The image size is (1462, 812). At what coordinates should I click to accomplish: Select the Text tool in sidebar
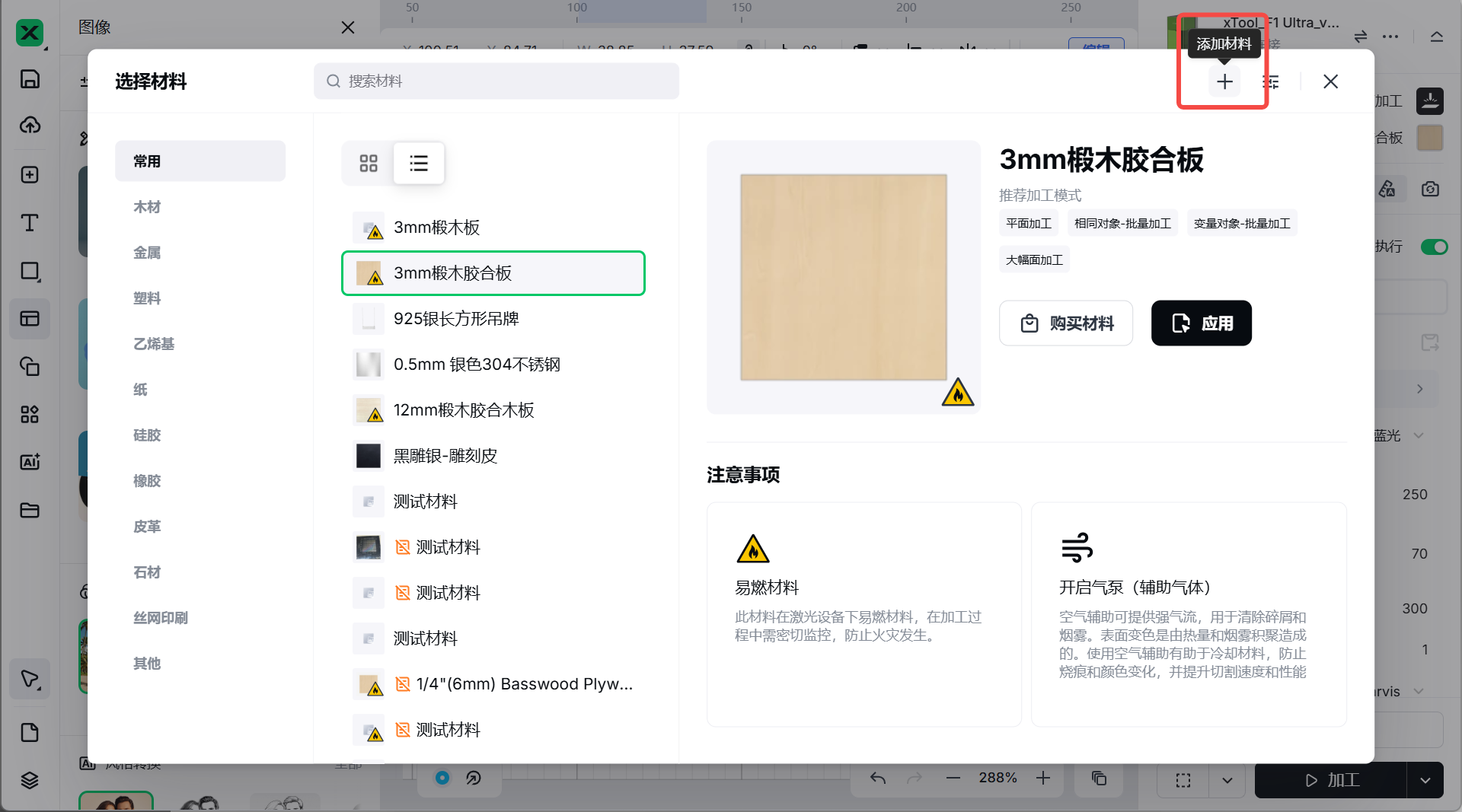click(30, 223)
